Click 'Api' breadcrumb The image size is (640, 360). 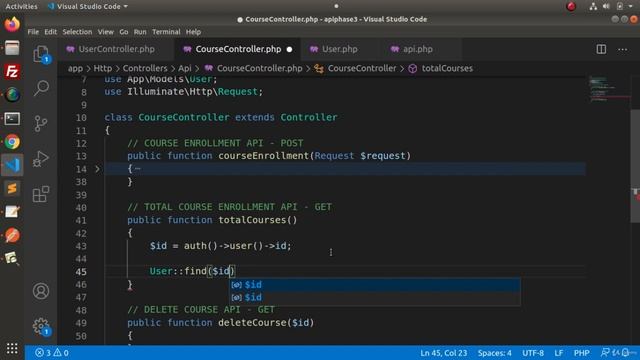coord(184,68)
